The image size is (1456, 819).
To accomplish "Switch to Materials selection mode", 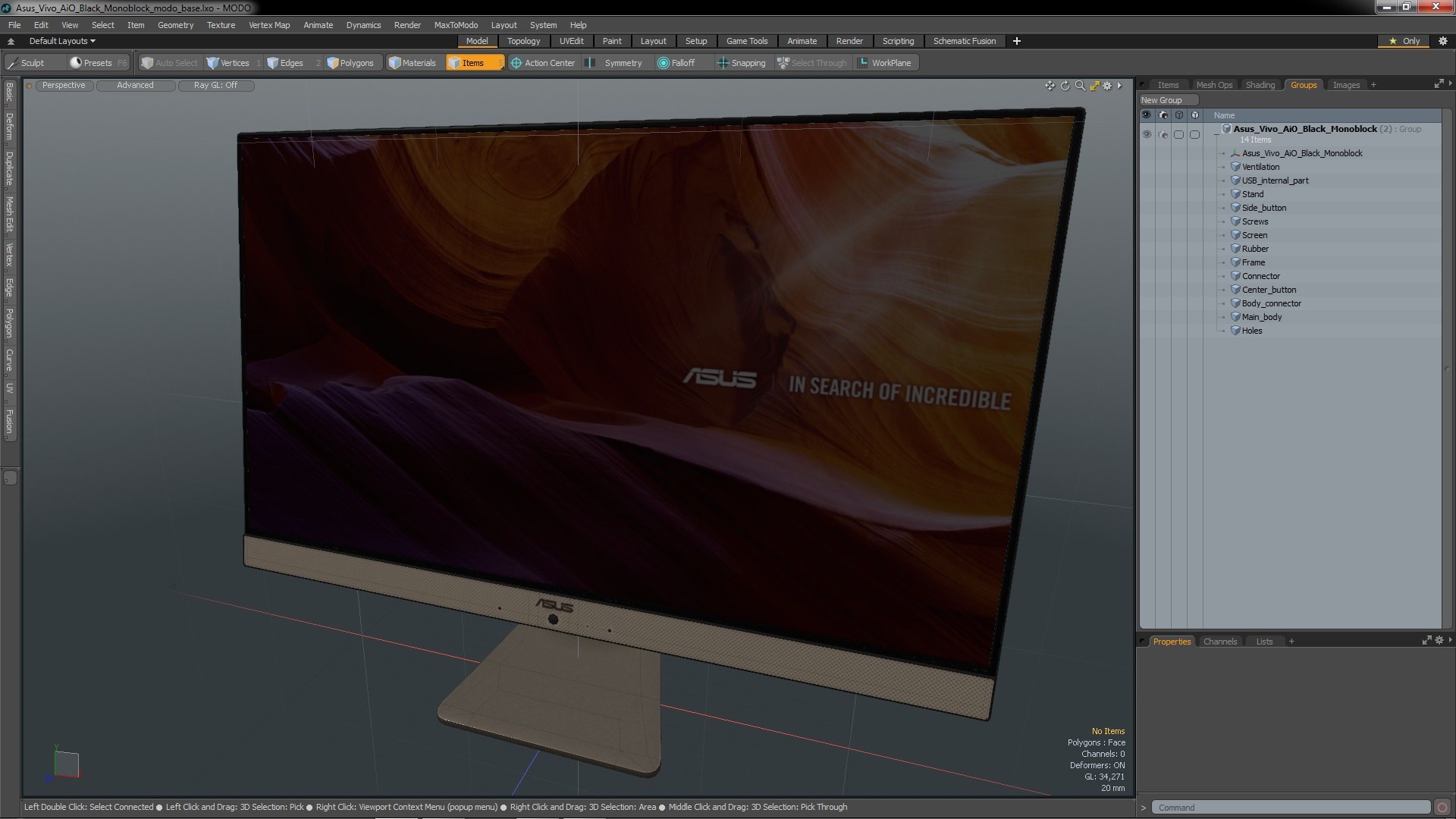I will coord(413,63).
